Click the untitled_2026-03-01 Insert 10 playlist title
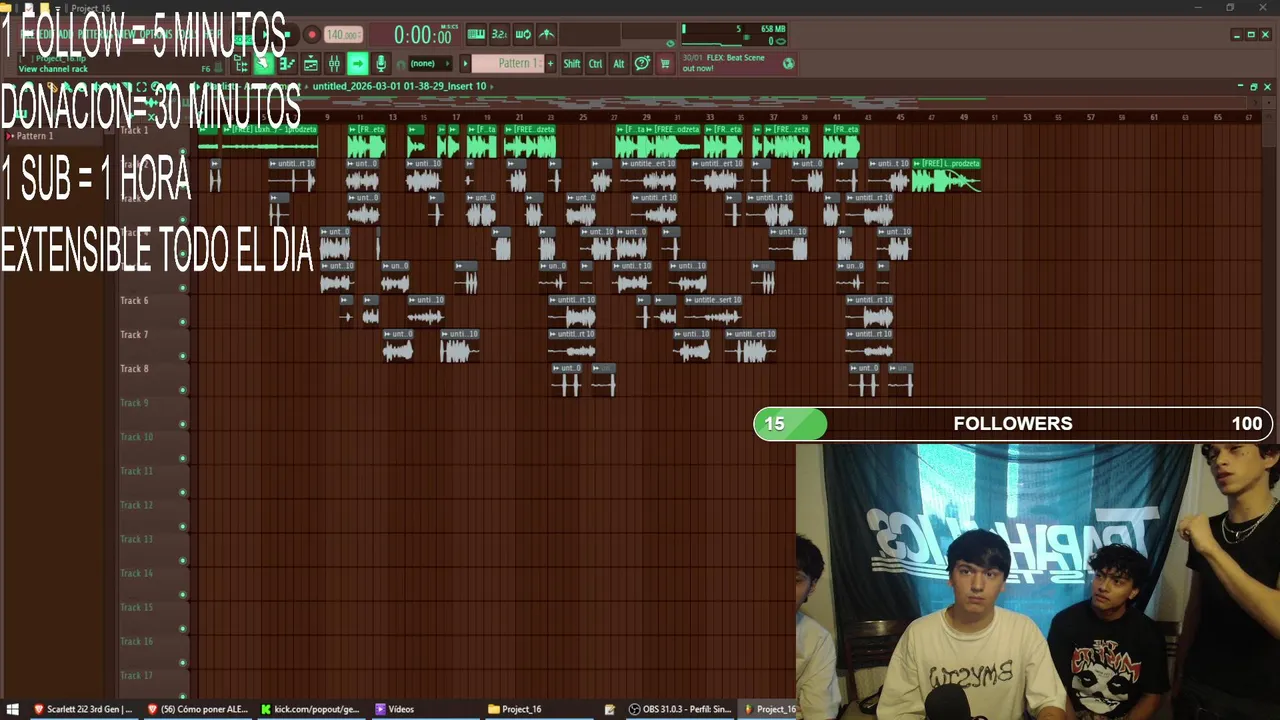1280x720 pixels. click(399, 87)
